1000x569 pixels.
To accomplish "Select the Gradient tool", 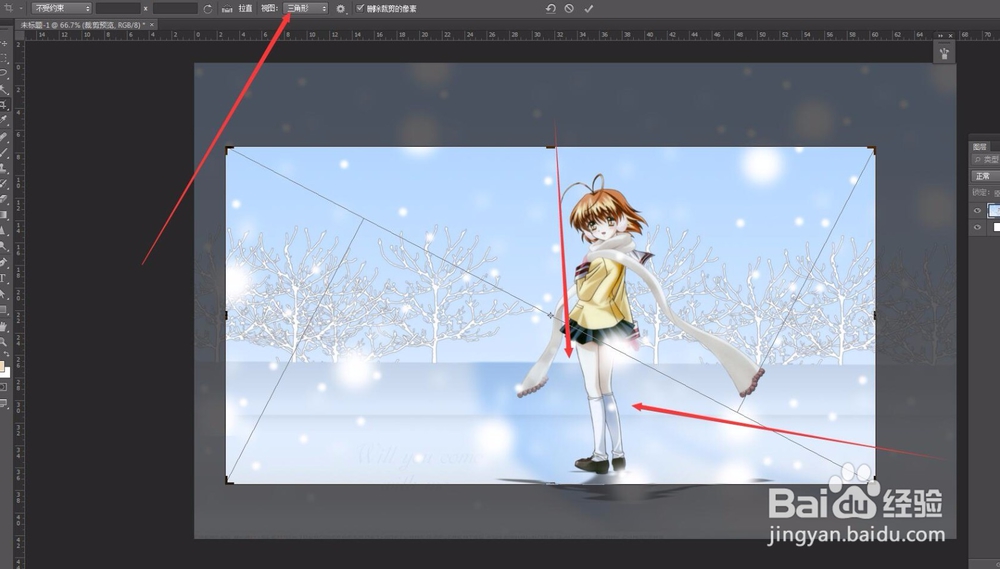I will 4,214.
